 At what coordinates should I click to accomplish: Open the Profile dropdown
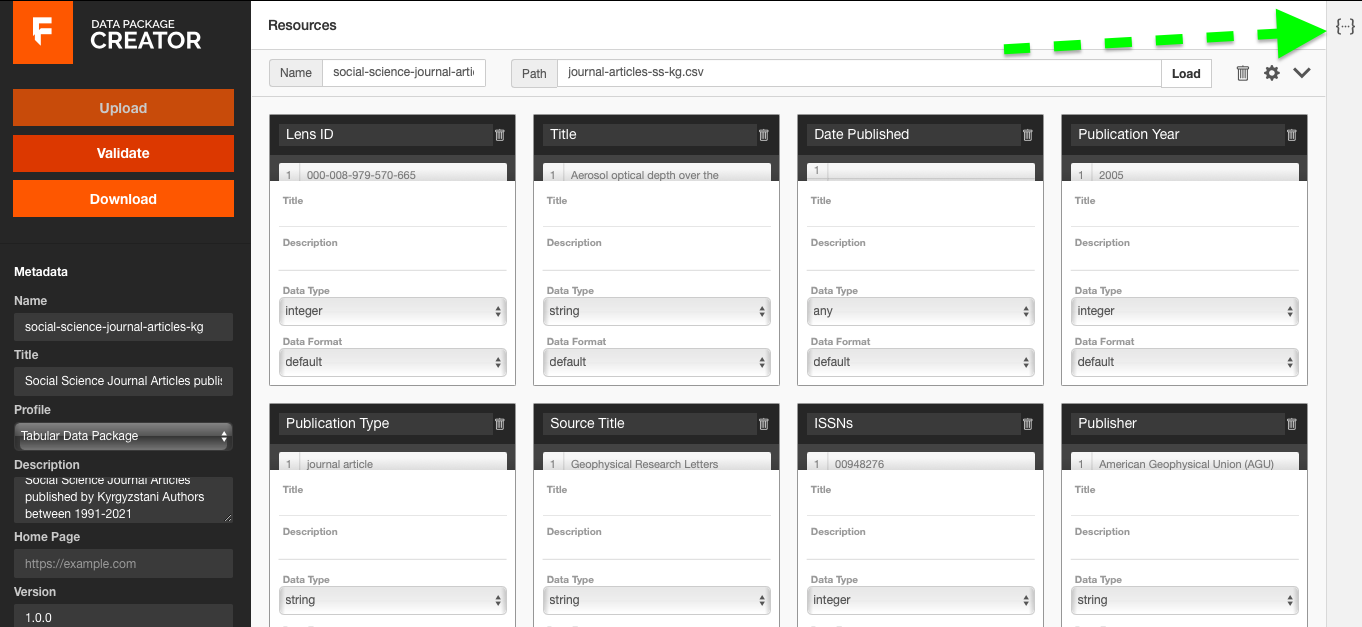pos(122,435)
